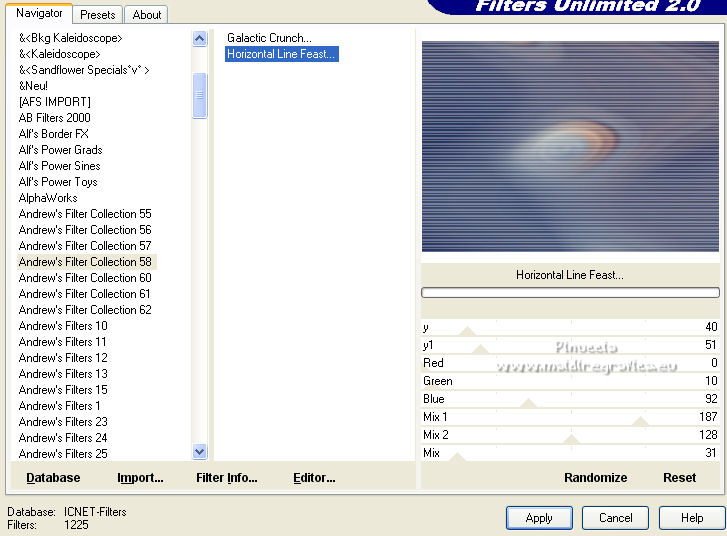Adjust the Blue slider handle
Image resolution: width=727 pixels, height=536 pixels.
coord(528,403)
